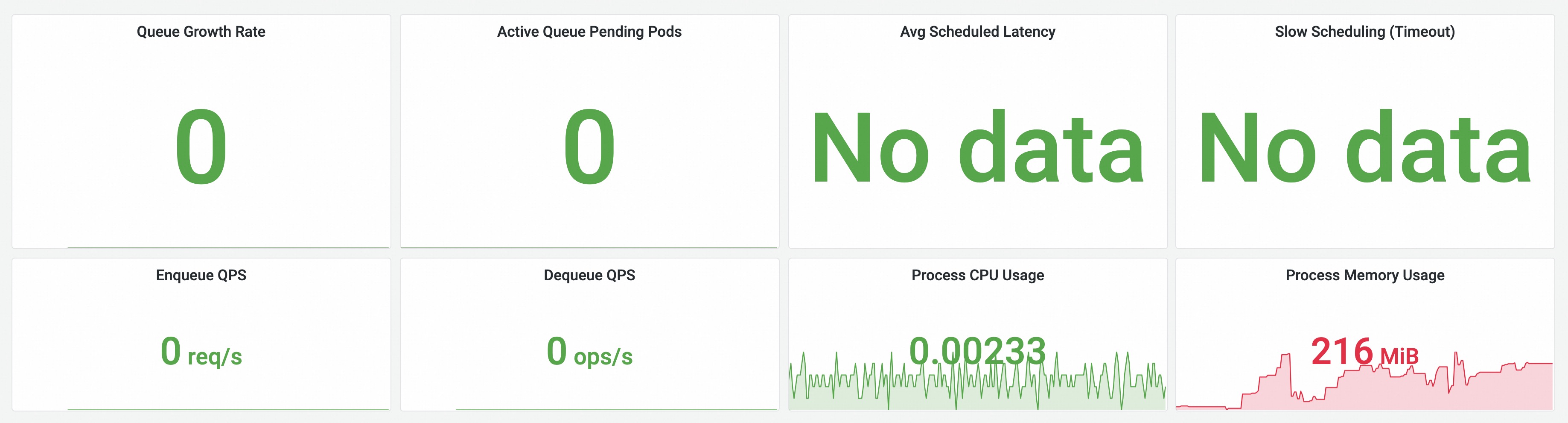This screenshot has width=1568, height=423.
Task: Click the large 0 in Active Queue Pending Pods
Action: [589, 147]
